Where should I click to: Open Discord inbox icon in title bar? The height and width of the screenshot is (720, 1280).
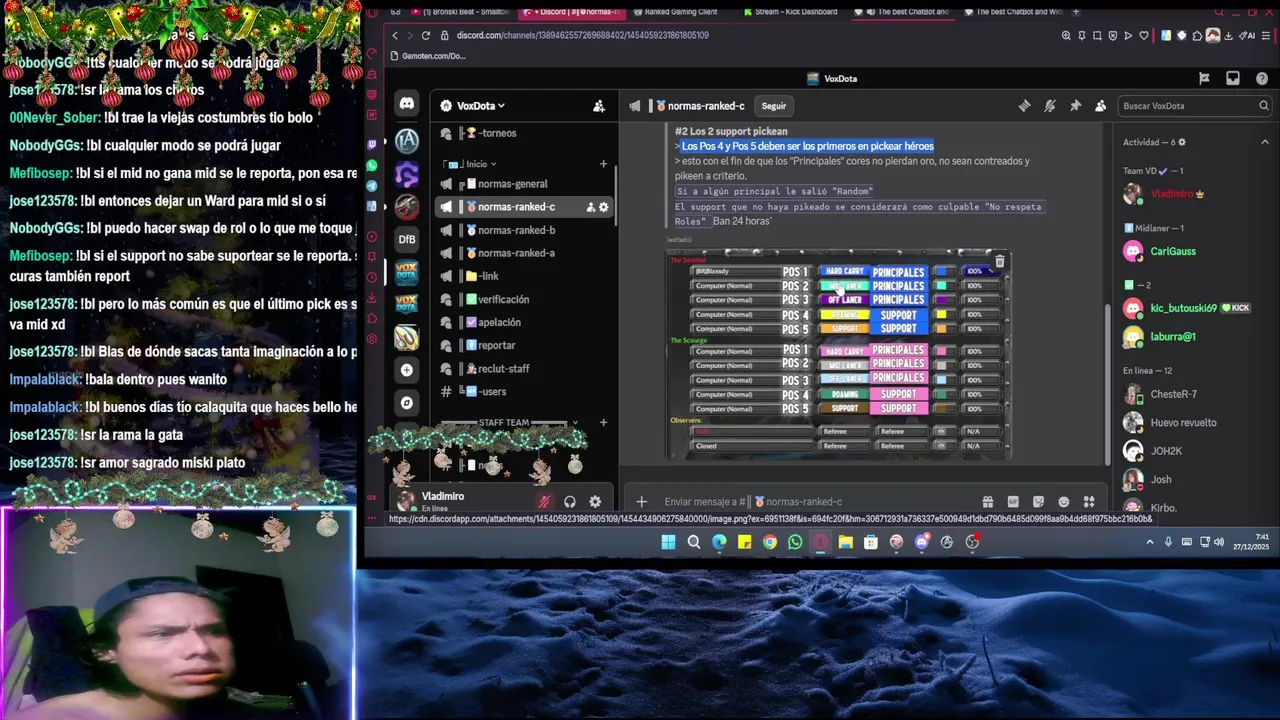point(1233,78)
